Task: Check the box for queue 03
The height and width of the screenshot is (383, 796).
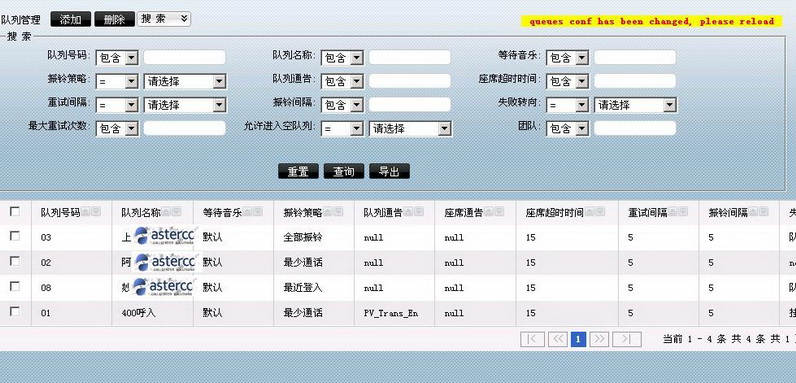Action: tap(15, 236)
